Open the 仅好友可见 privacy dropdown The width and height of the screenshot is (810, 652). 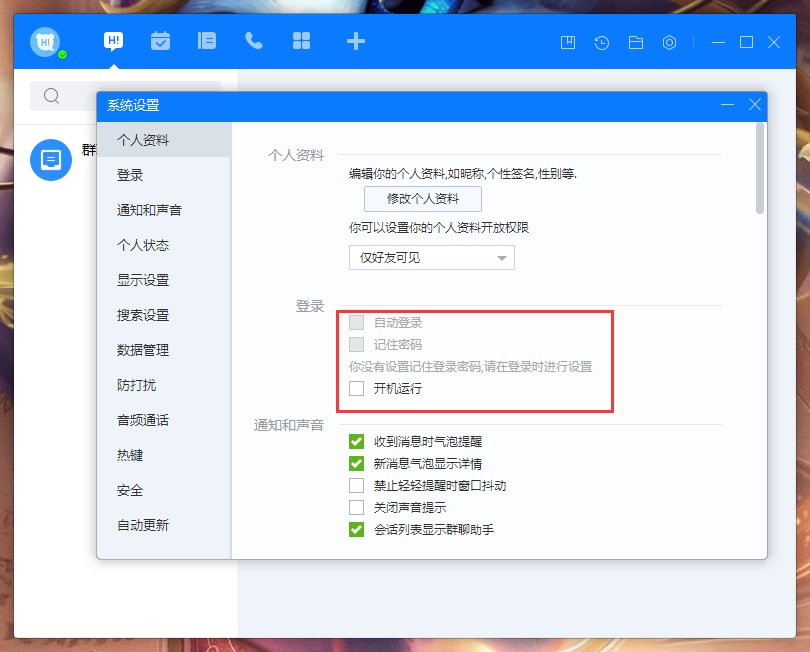click(431, 258)
